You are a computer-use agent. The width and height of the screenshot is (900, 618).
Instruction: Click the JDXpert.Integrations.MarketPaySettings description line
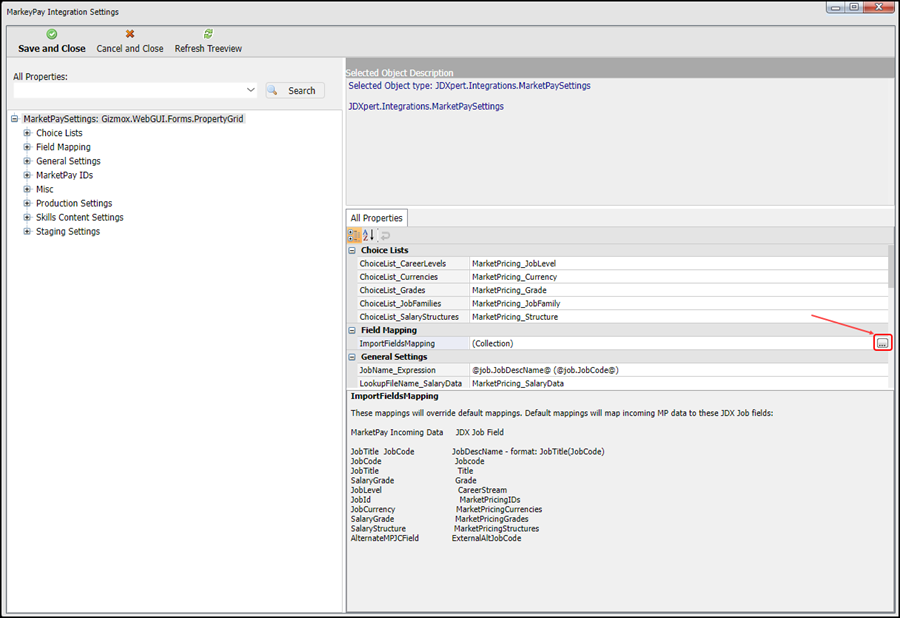[426, 106]
